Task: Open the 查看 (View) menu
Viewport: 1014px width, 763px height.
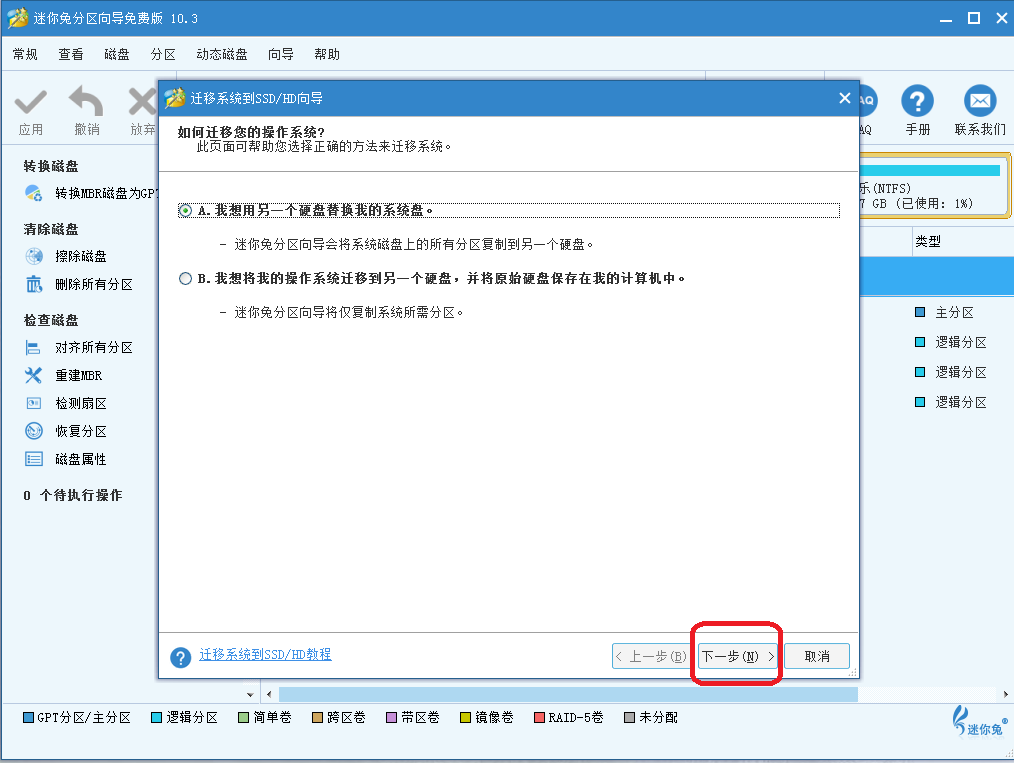Action: coord(71,54)
